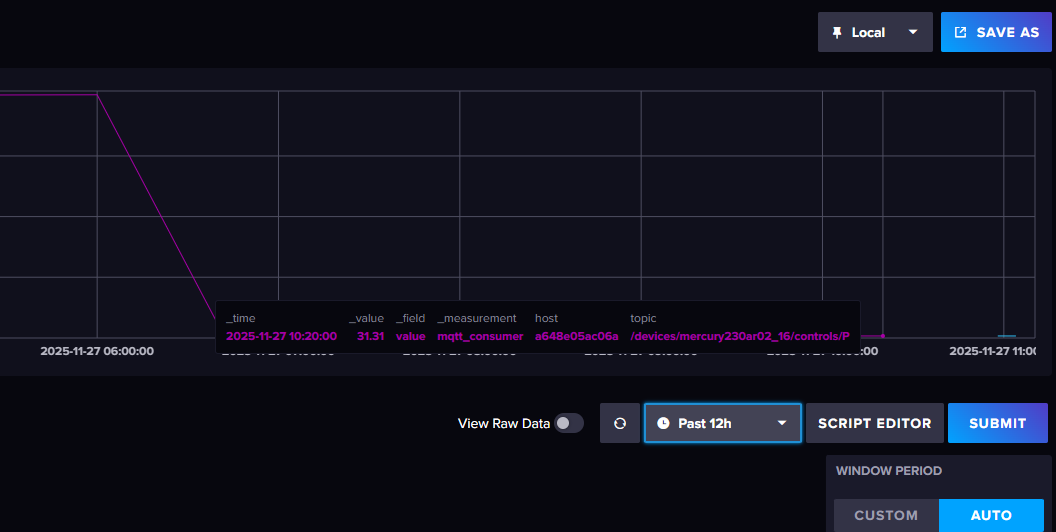Image resolution: width=1056 pixels, height=532 pixels.
Task: Switch window period to CUSTOM
Action: click(886, 515)
